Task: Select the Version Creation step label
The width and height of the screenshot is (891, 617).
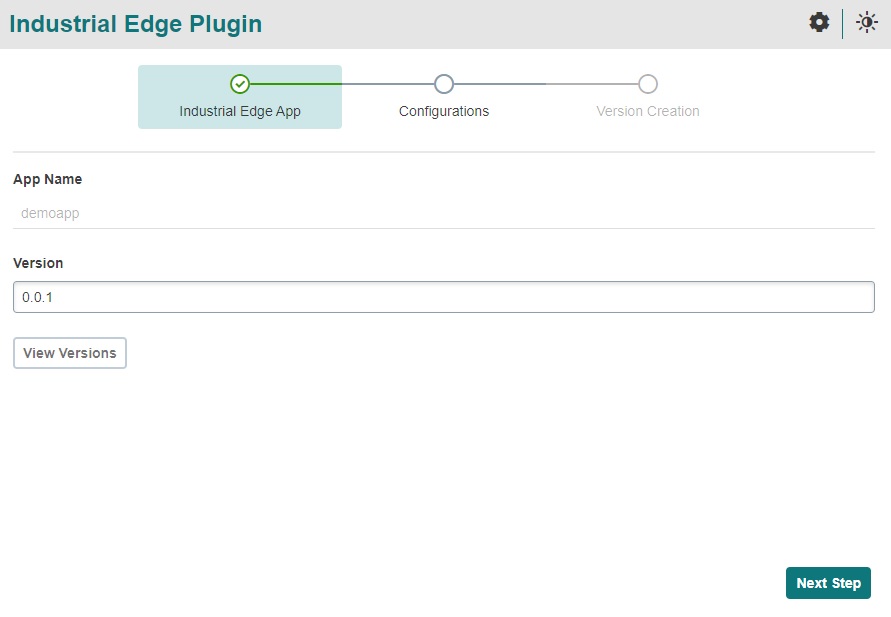Action: point(648,111)
